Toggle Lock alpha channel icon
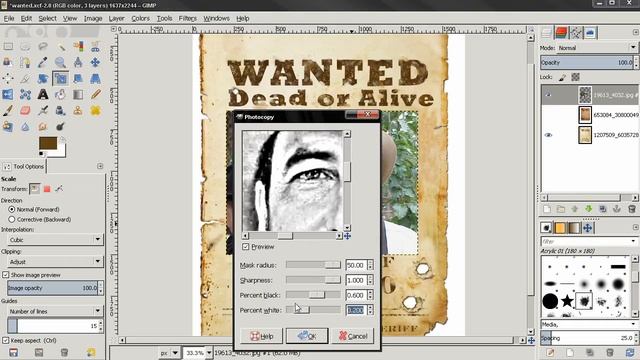 [576, 77]
